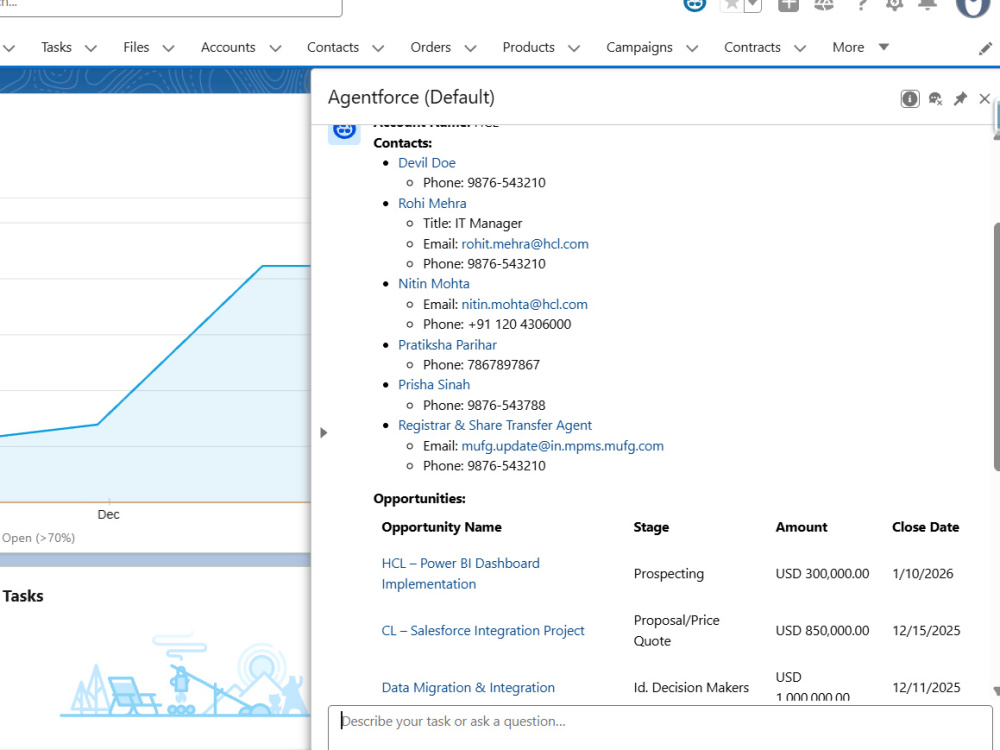Expand the Contracts tab chevron
1000x750 pixels.
pyautogui.click(x=800, y=48)
